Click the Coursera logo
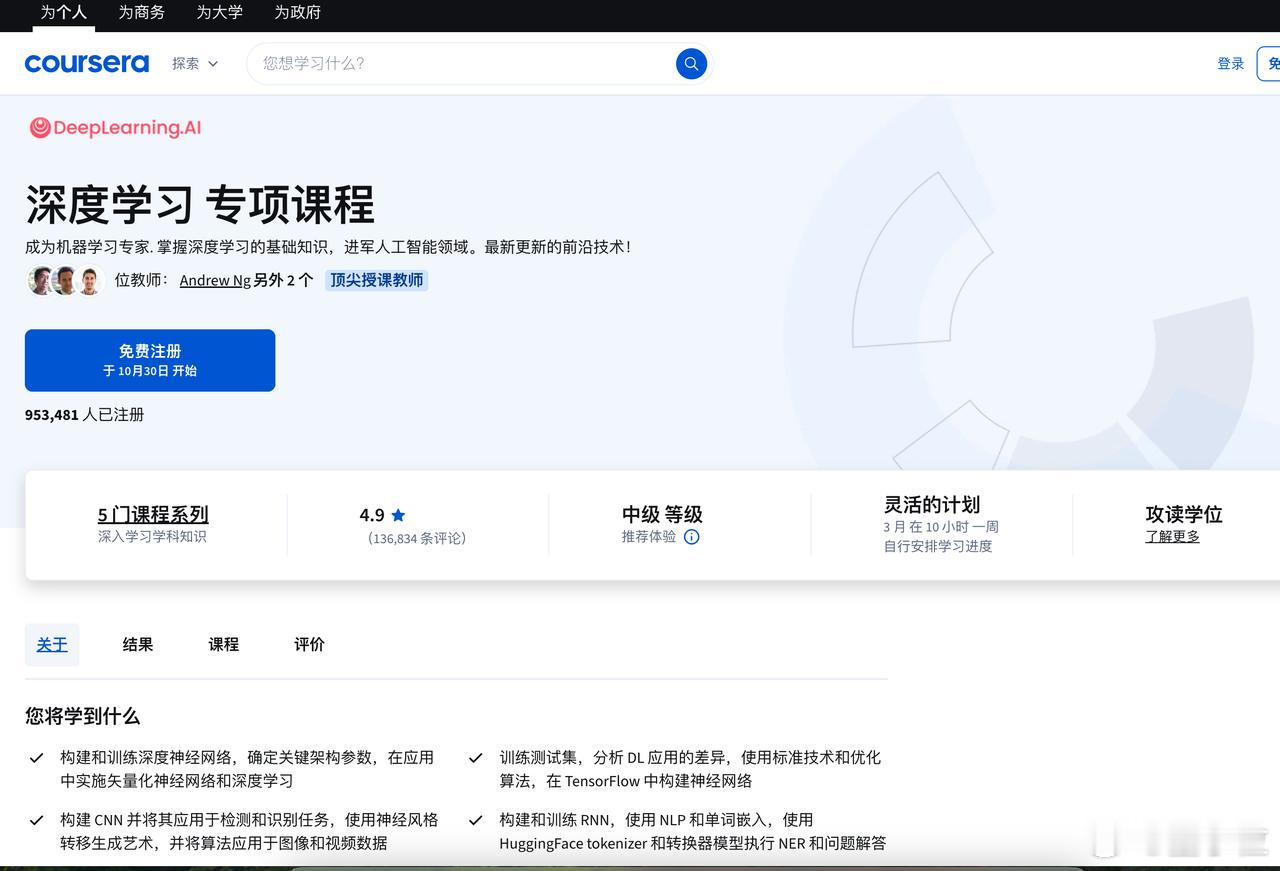 click(87, 63)
